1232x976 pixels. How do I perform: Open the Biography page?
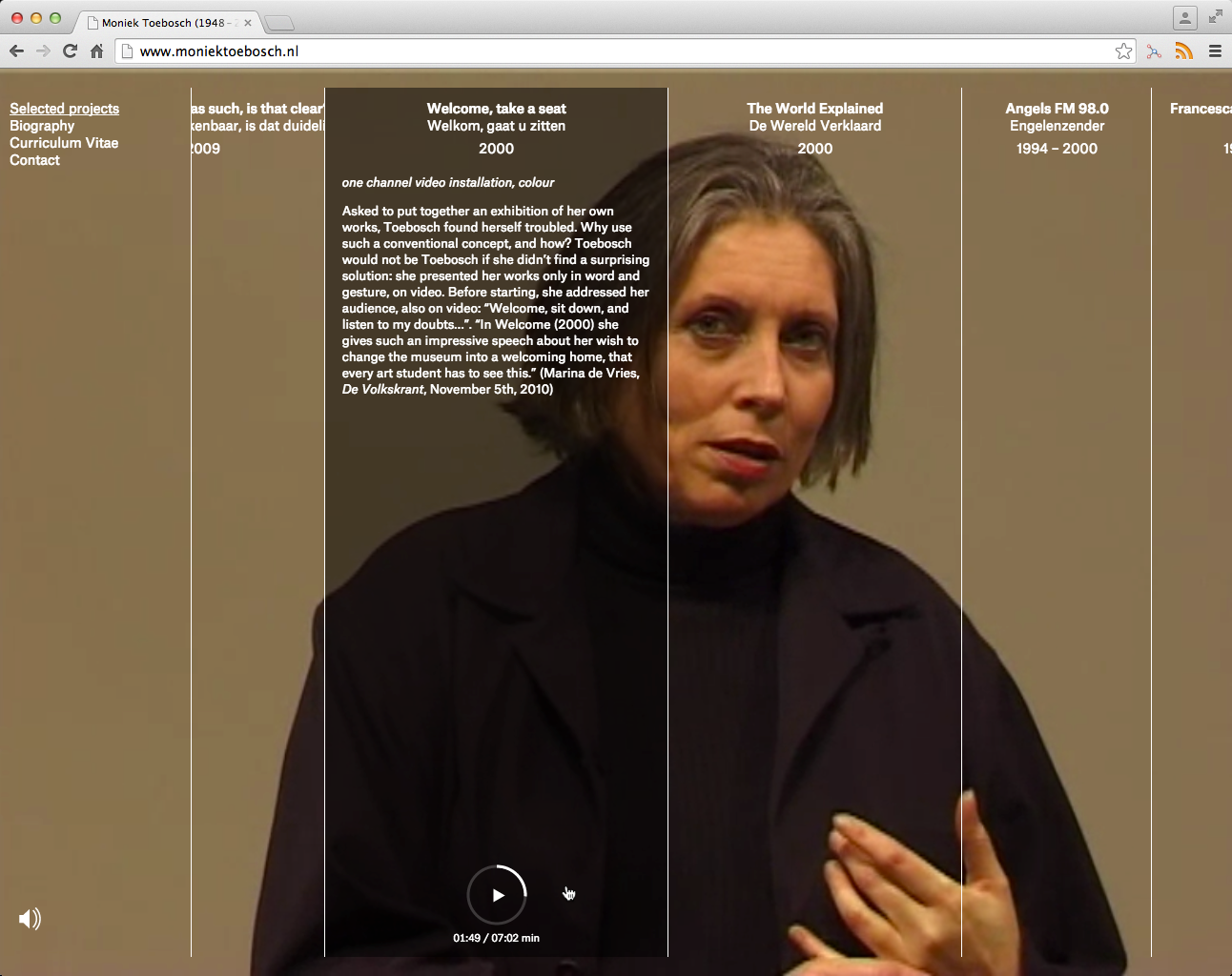click(42, 126)
